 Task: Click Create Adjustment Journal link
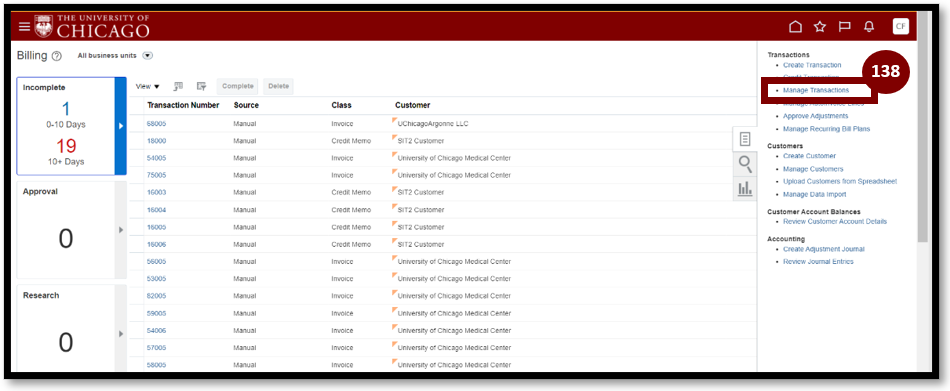823,249
